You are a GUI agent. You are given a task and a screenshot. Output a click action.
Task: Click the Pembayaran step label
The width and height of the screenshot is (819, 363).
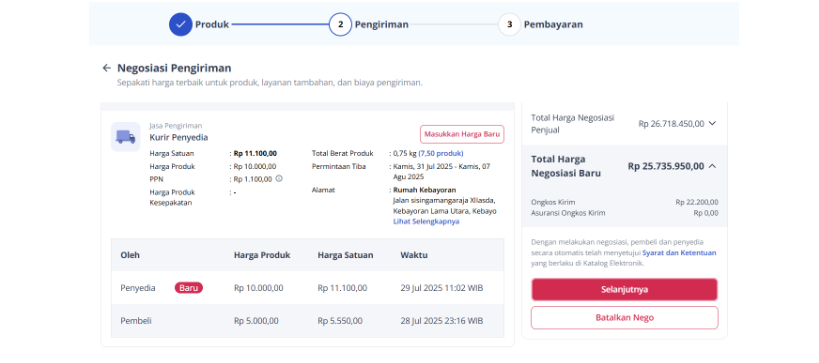point(553,25)
